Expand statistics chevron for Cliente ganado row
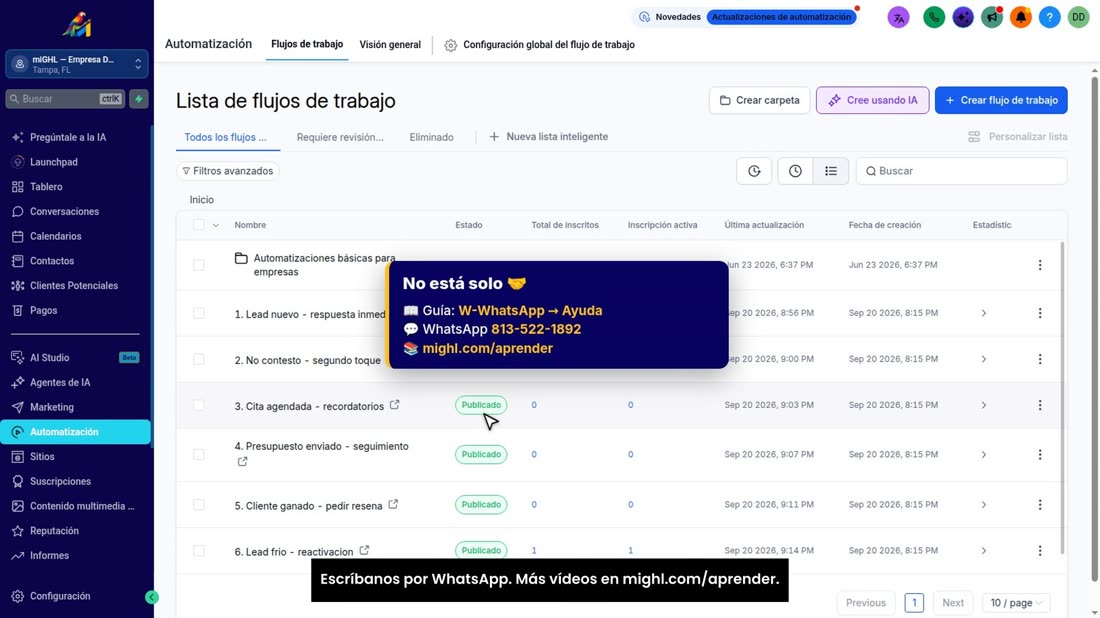1100x618 pixels. point(984,504)
